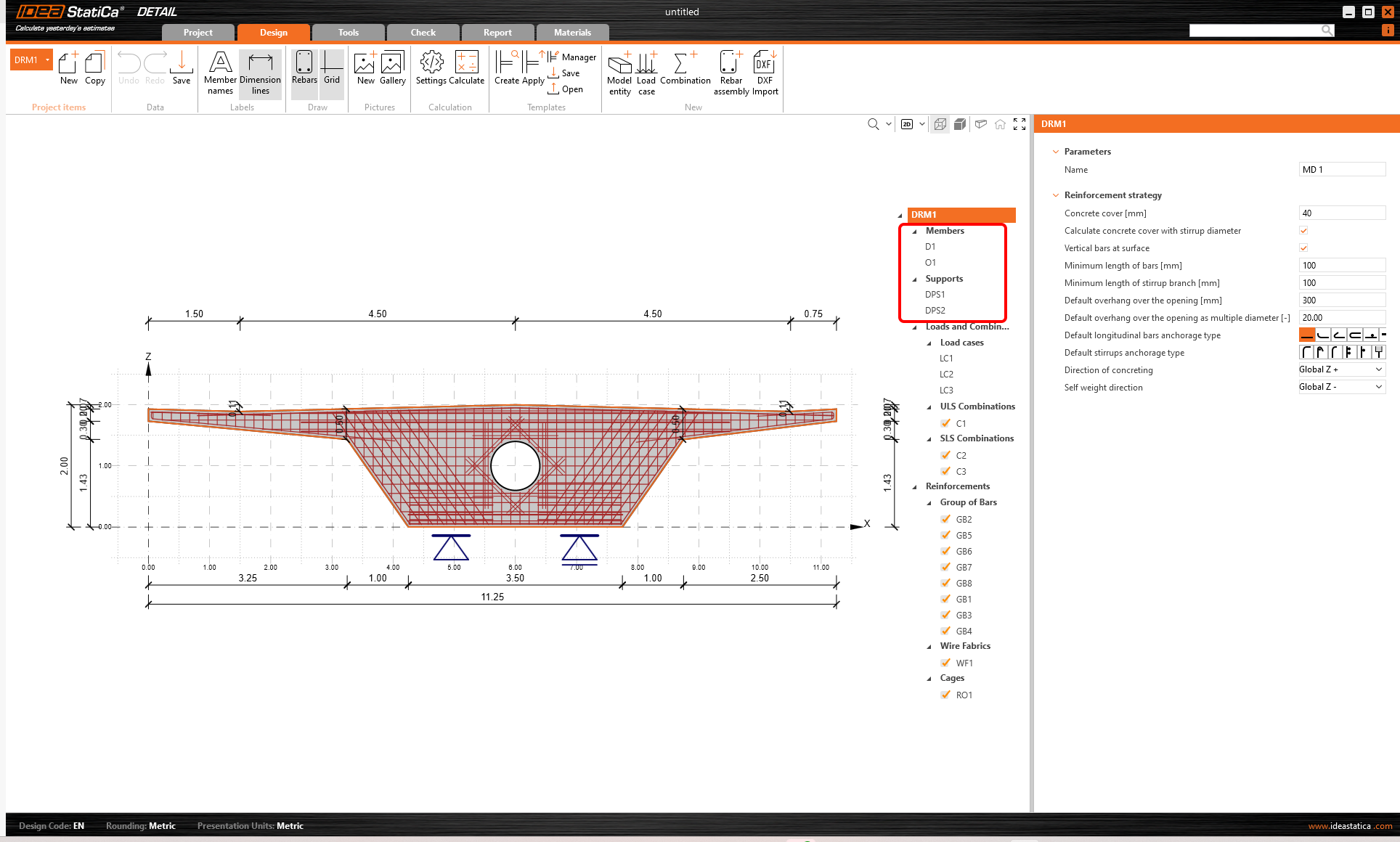The width and height of the screenshot is (1400, 842).
Task: Uncheck the GB2 group of bars
Action: (945, 518)
